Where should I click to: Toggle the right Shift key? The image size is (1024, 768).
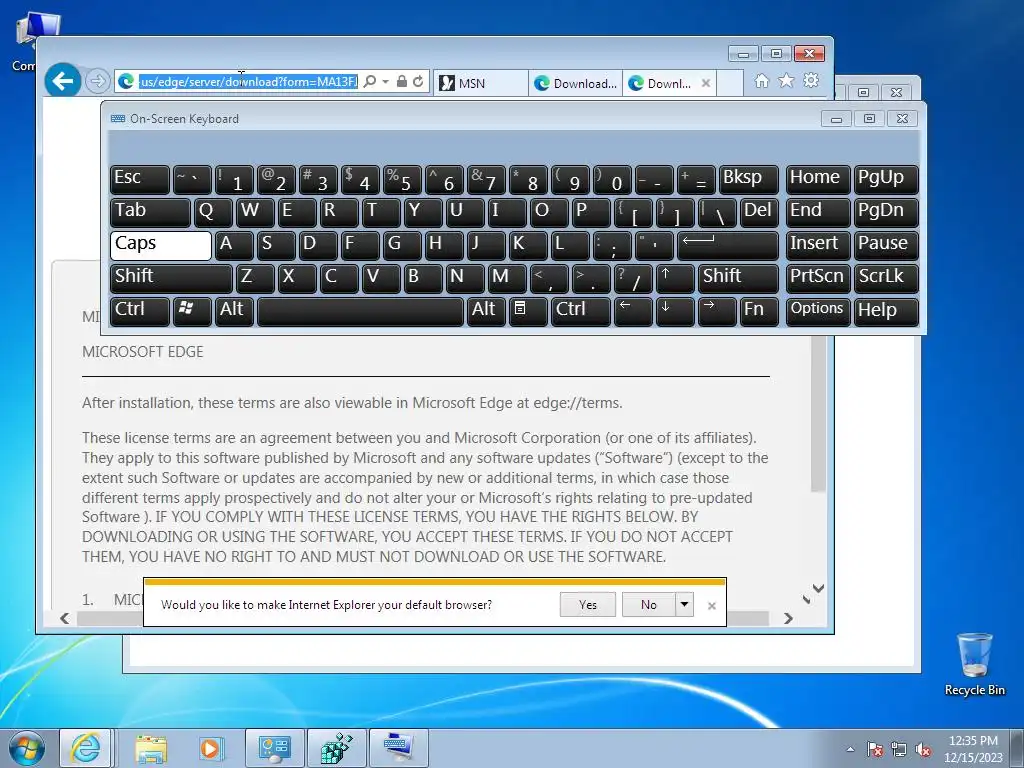coord(739,278)
